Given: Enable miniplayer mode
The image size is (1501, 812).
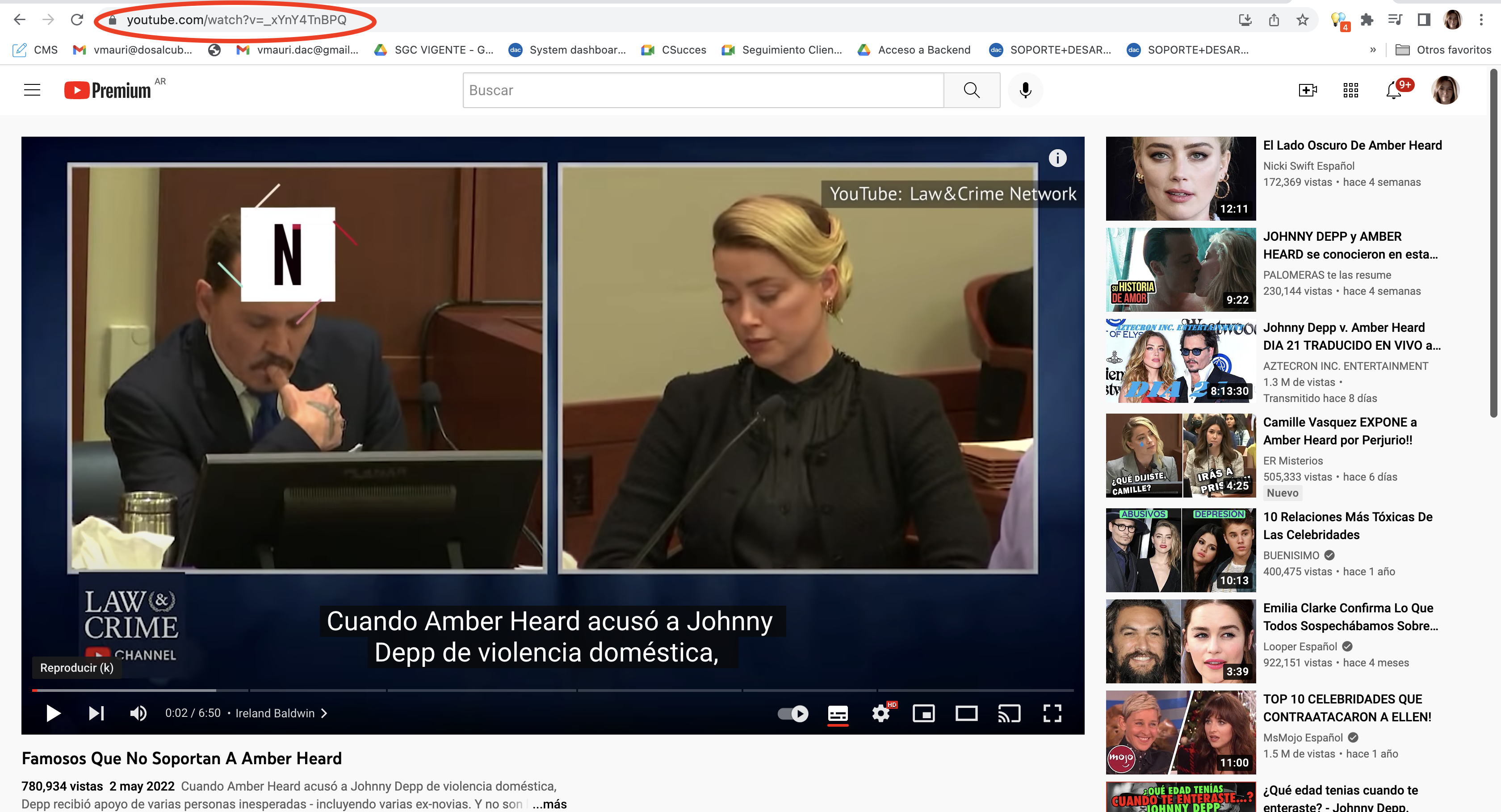Looking at the screenshot, I should coord(923,713).
